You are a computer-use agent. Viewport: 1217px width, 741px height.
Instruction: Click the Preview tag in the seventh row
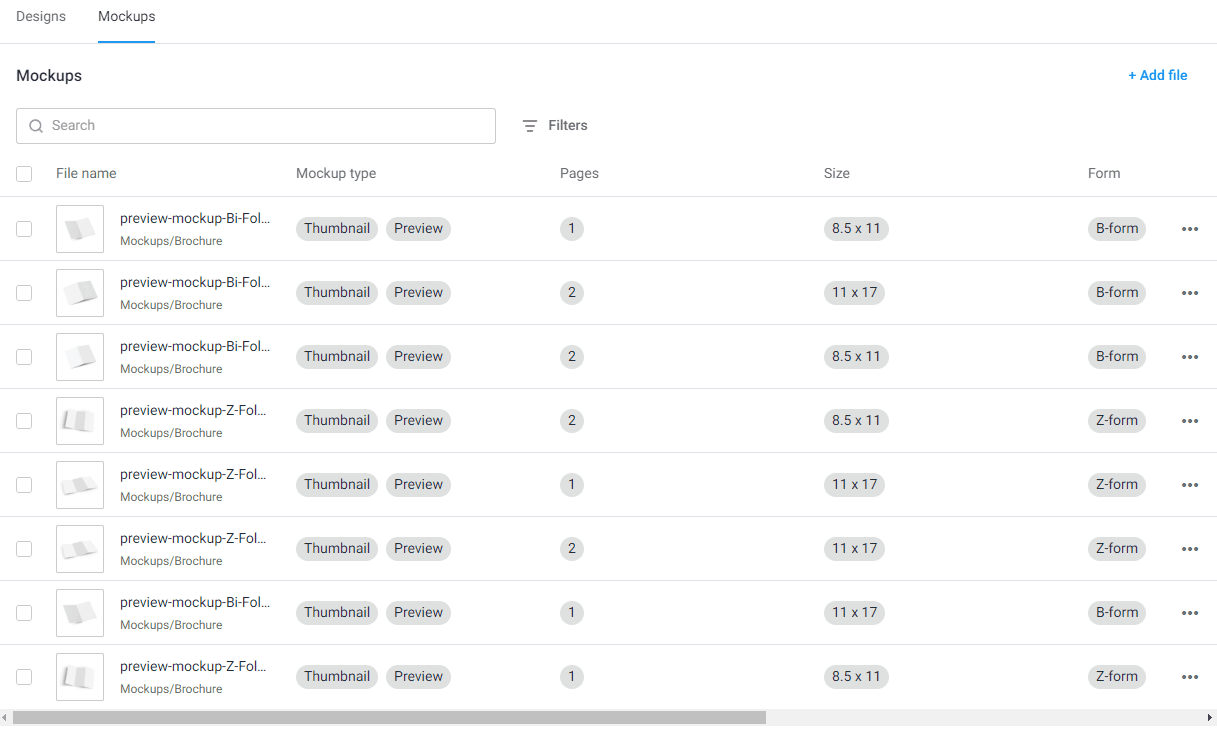coord(418,613)
